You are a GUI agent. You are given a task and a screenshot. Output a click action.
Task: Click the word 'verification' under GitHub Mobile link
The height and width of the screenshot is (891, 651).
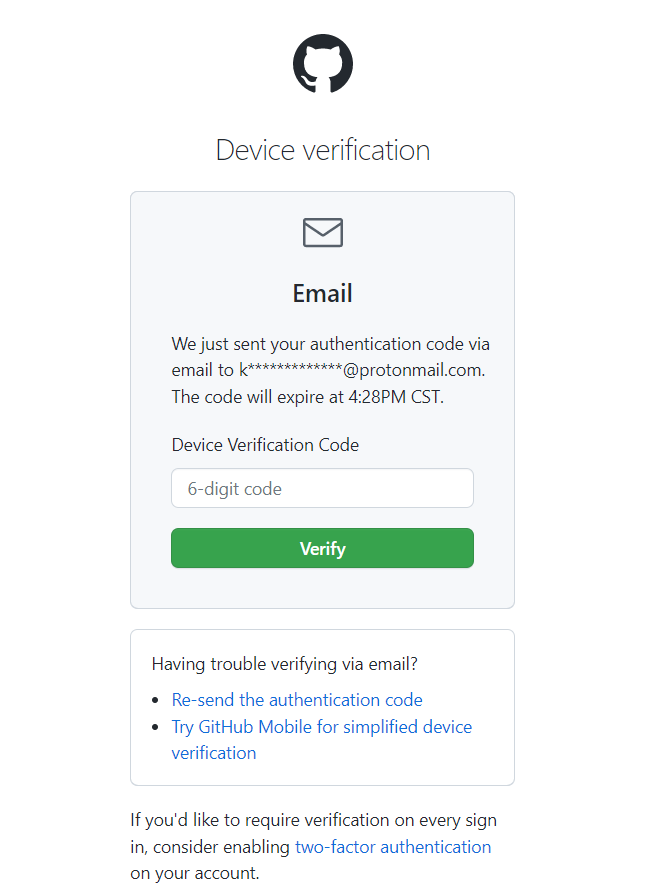(x=214, y=753)
